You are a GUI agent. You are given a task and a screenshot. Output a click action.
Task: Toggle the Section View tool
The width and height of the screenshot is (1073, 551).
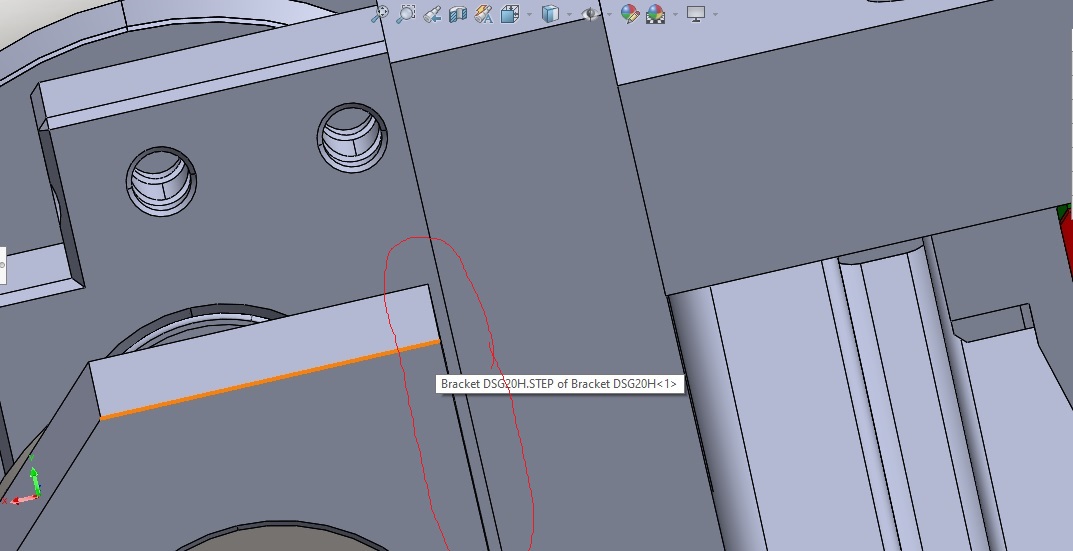pos(458,14)
